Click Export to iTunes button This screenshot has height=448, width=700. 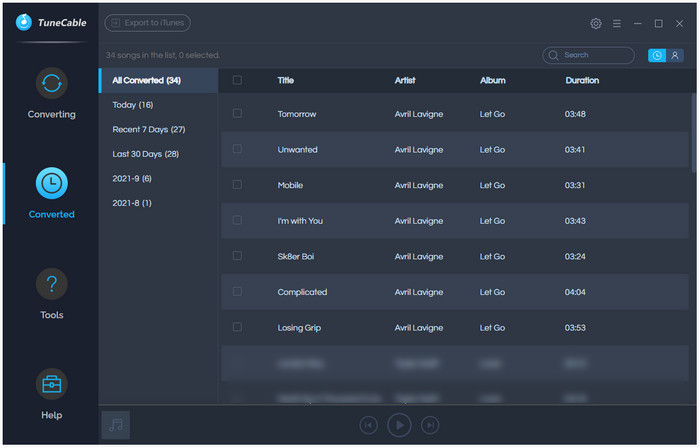(x=148, y=23)
